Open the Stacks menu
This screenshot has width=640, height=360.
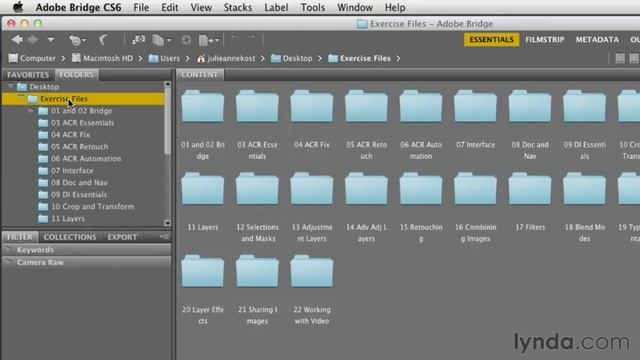click(x=238, y=7)
